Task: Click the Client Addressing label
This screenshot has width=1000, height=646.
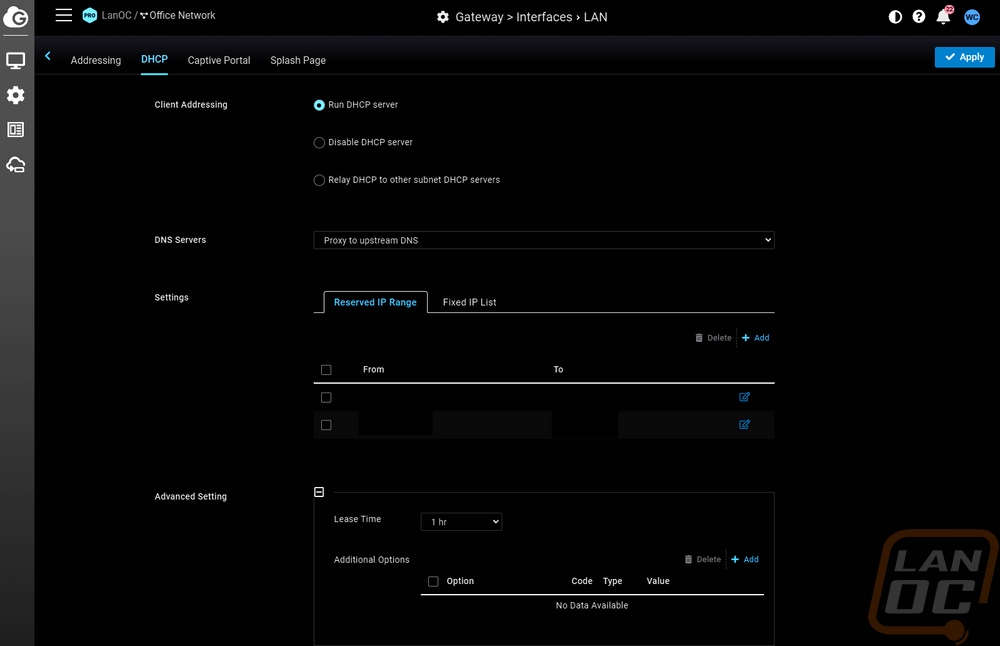Action: pos(191,105)
